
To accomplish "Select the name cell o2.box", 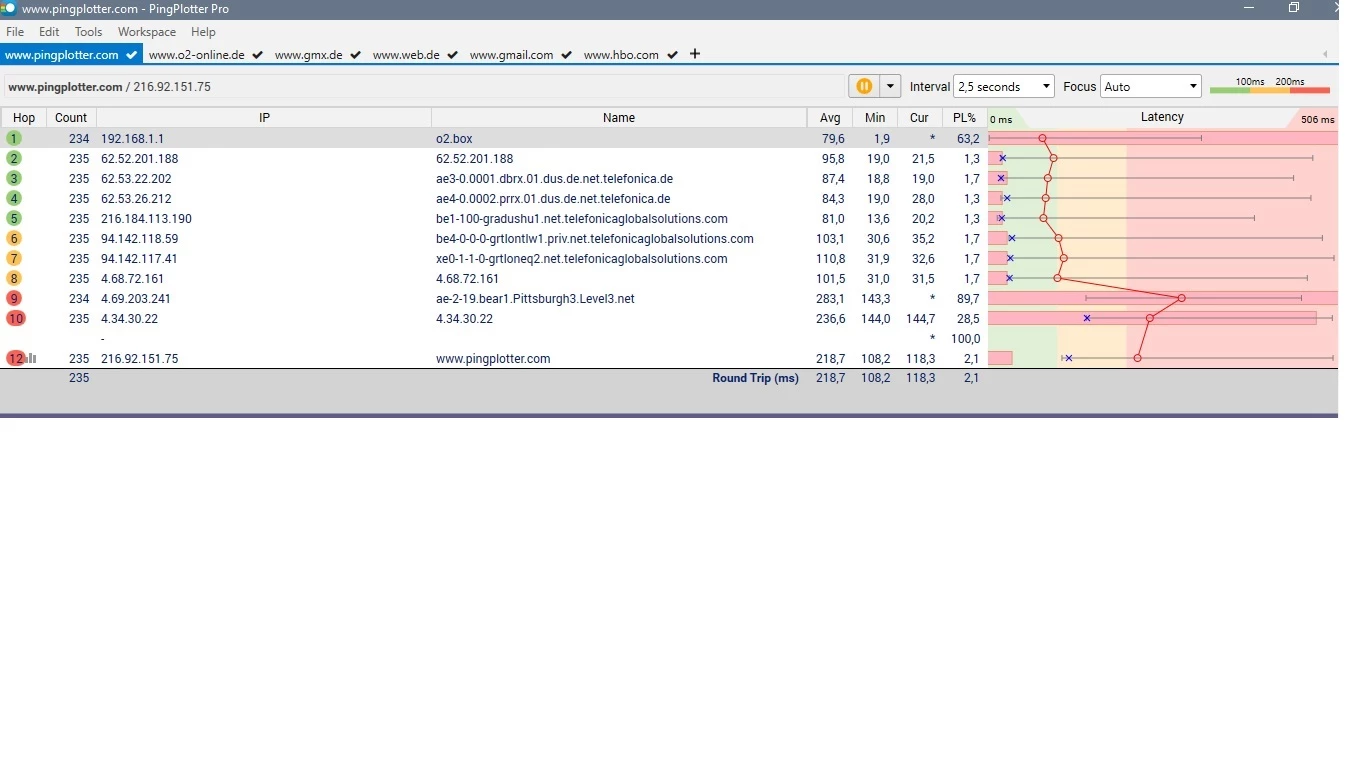I will (x=454, y=139).
